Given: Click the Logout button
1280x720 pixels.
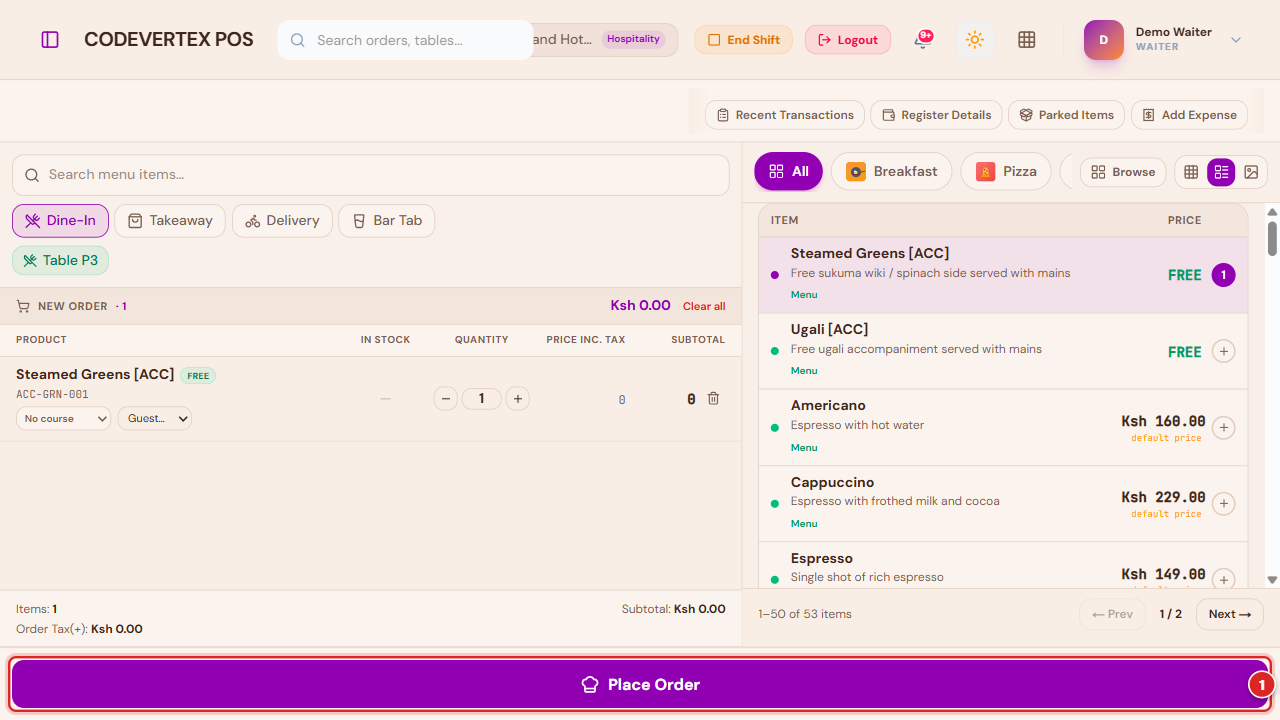Looking at the screenshot, I should [848, 40].
